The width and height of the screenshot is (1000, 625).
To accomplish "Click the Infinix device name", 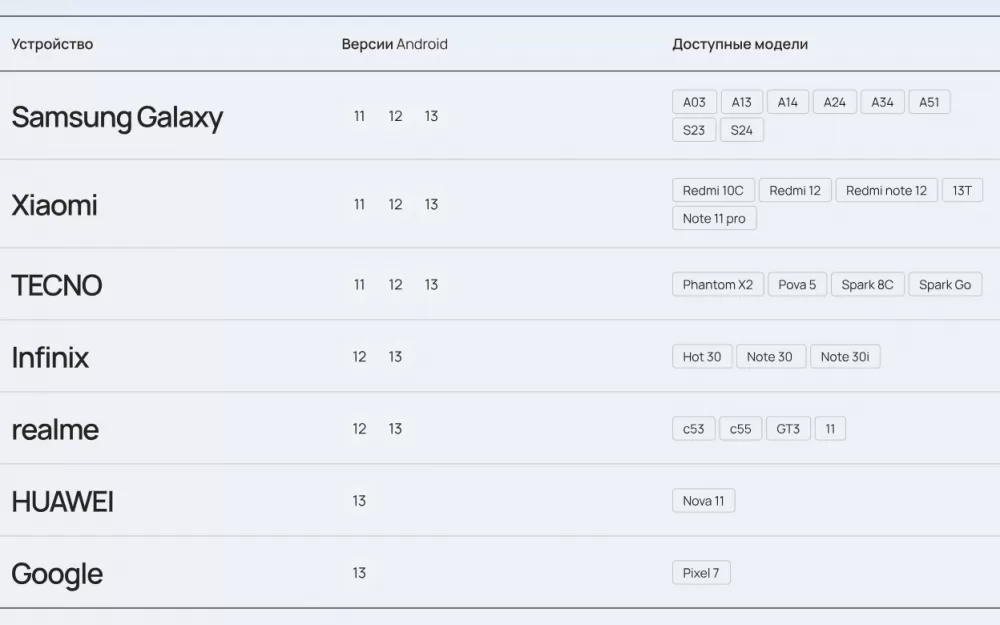I will click(x=50, y=357).
